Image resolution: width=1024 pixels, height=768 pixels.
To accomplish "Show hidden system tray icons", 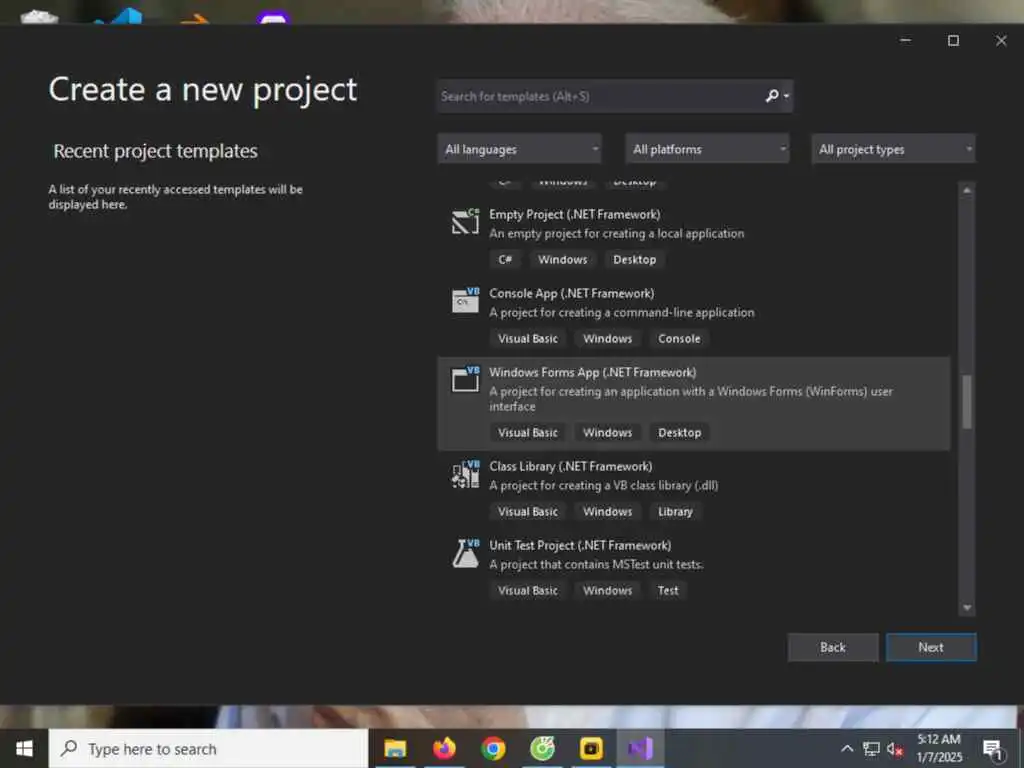I will [846, 749].
